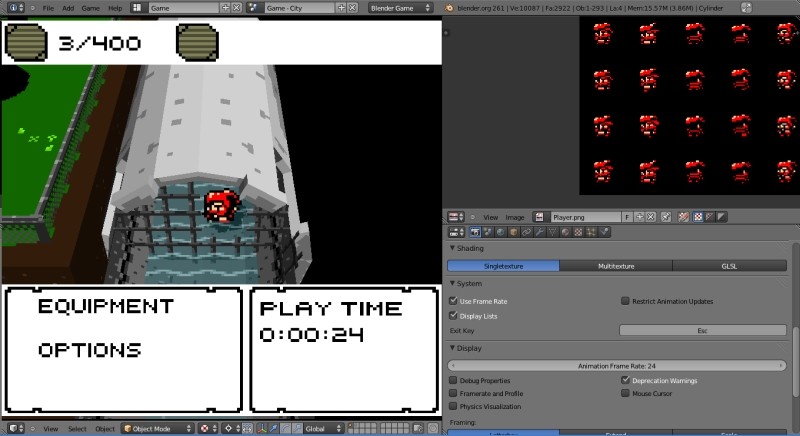Disable the Use Frame Rate checkbox
The width and height of the screenshot is (800, 436).
(454, 301)
